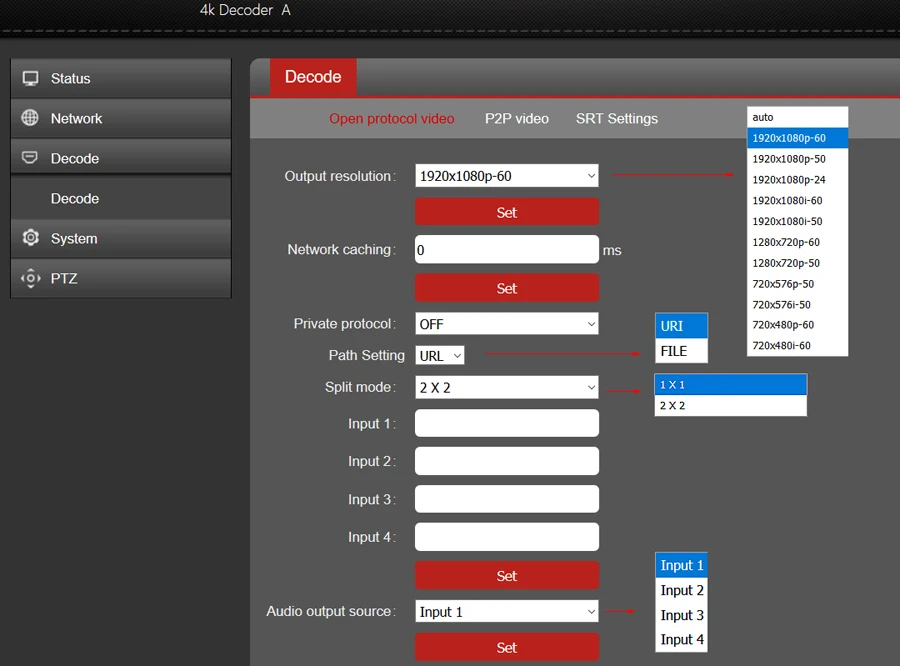Click the Input 3 text field
The height and width of the screenshot is (666, 900).
pyautogui.click(x=507, y=499)
